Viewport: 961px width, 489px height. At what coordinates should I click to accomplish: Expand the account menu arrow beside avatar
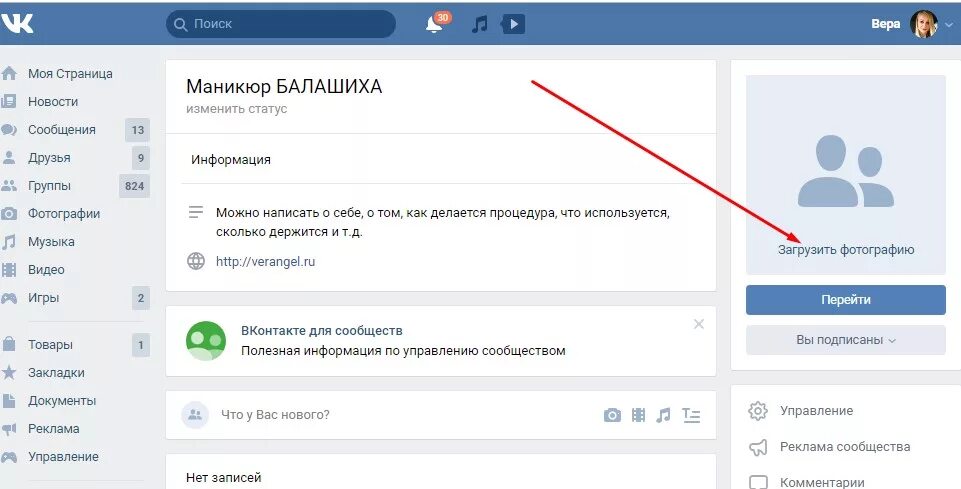(949, 25)
